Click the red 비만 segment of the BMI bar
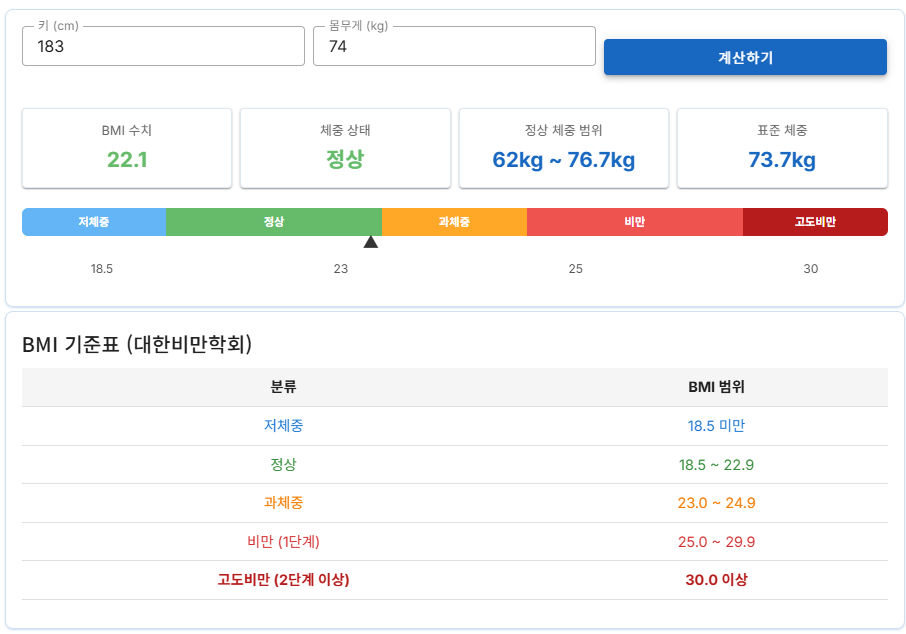 click(x=634, y=222)
